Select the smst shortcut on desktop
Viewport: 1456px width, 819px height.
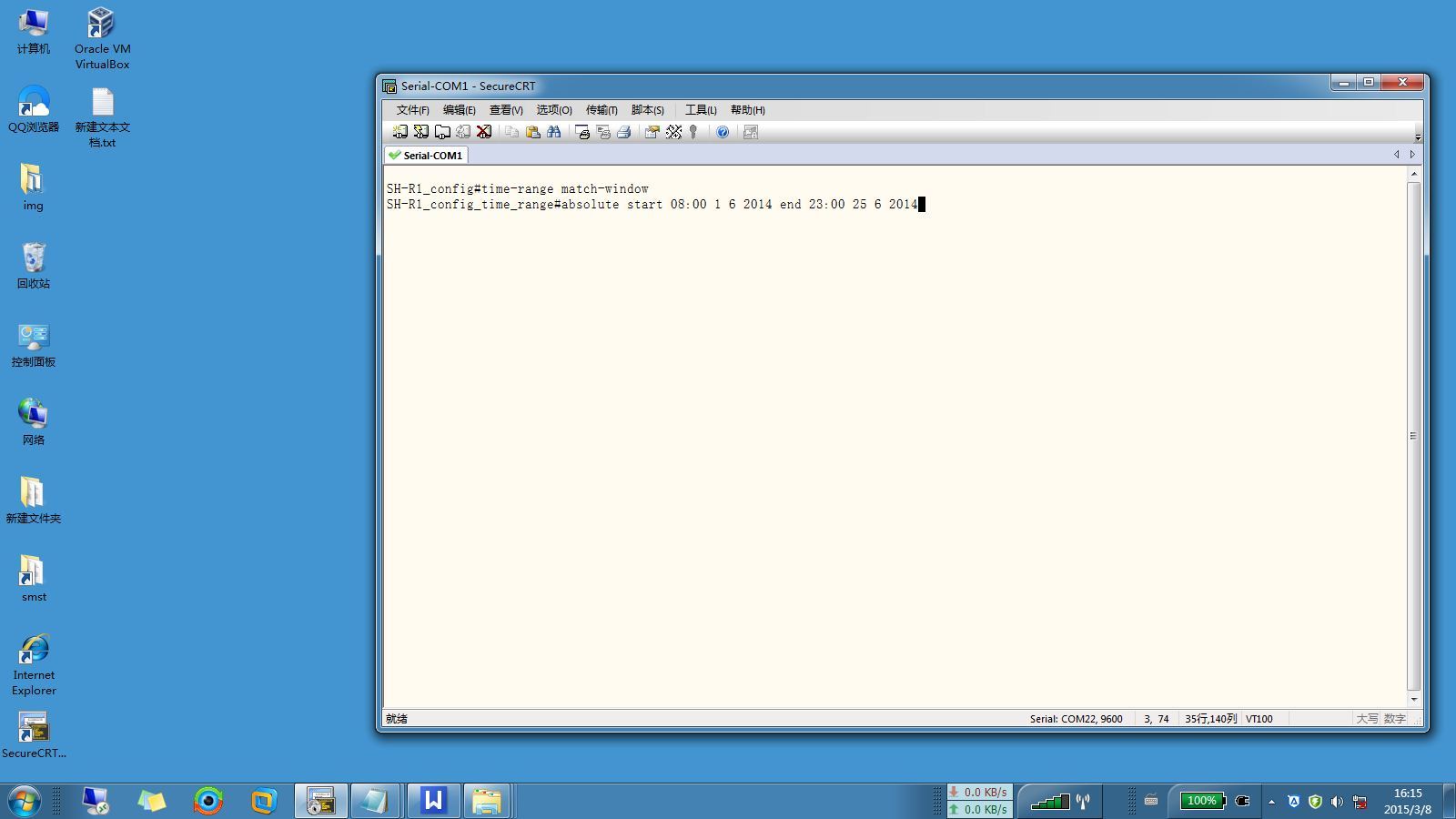pyautogui.click(x=34, y=579)
